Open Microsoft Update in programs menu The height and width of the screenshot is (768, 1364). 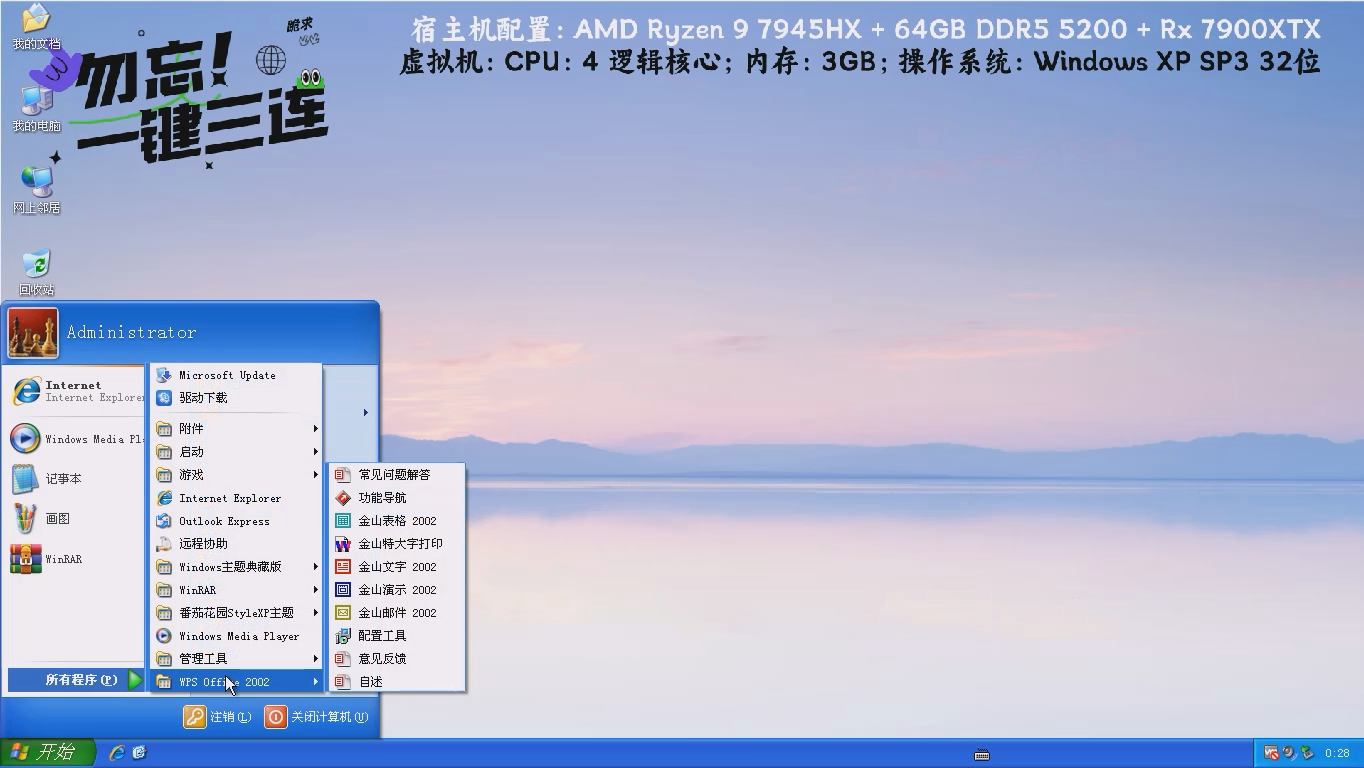[237, 375]
